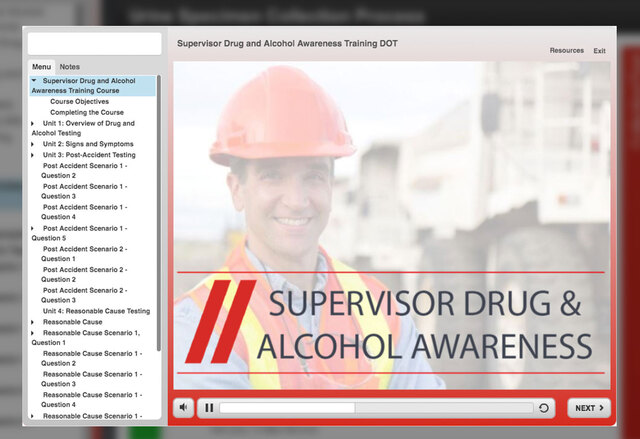Image resolution: width=640 pixels, height=439 pixels.
Task: Pause the slide playback
Action: tap(209, 408)
